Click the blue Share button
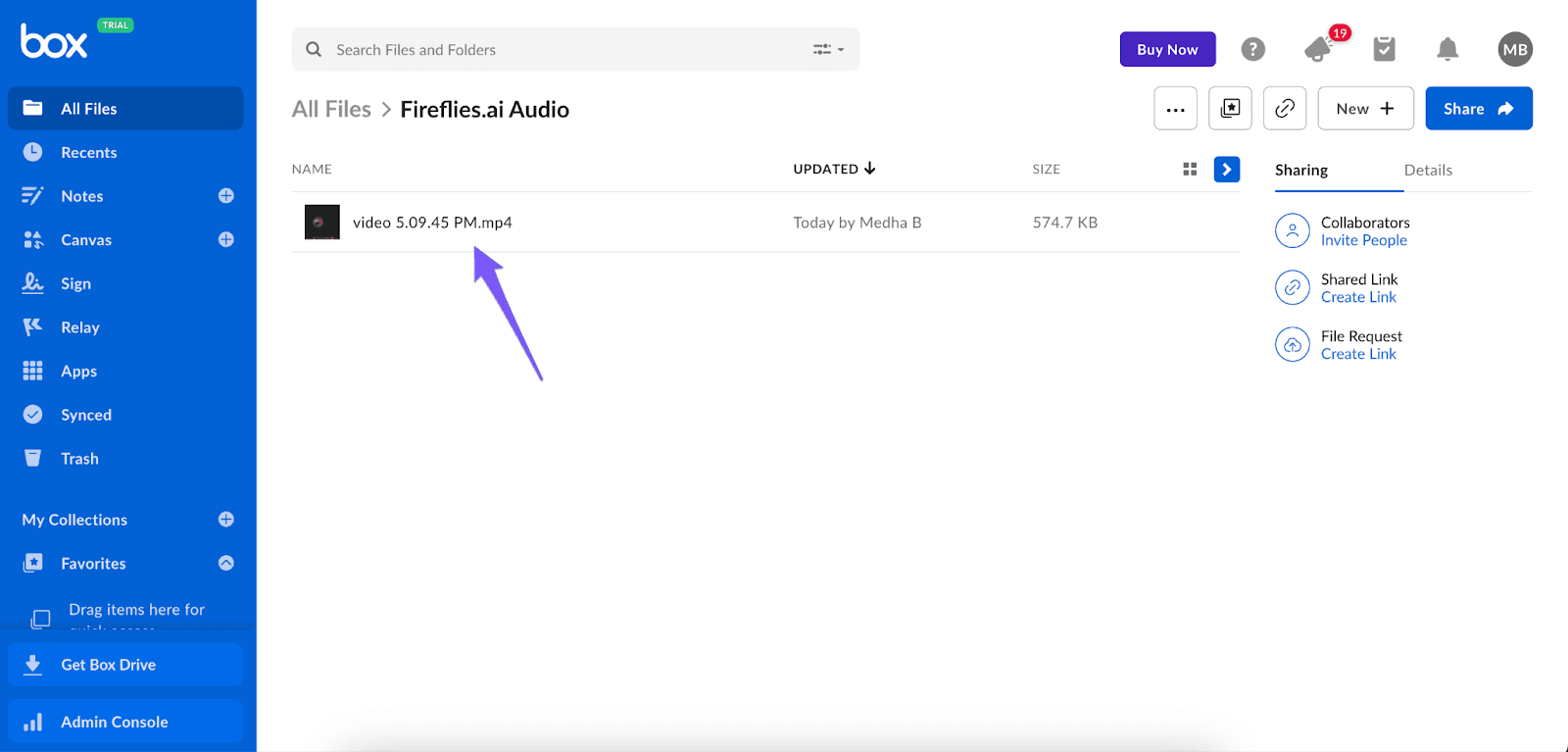 pyautogui.click(x=1479, y=109)
